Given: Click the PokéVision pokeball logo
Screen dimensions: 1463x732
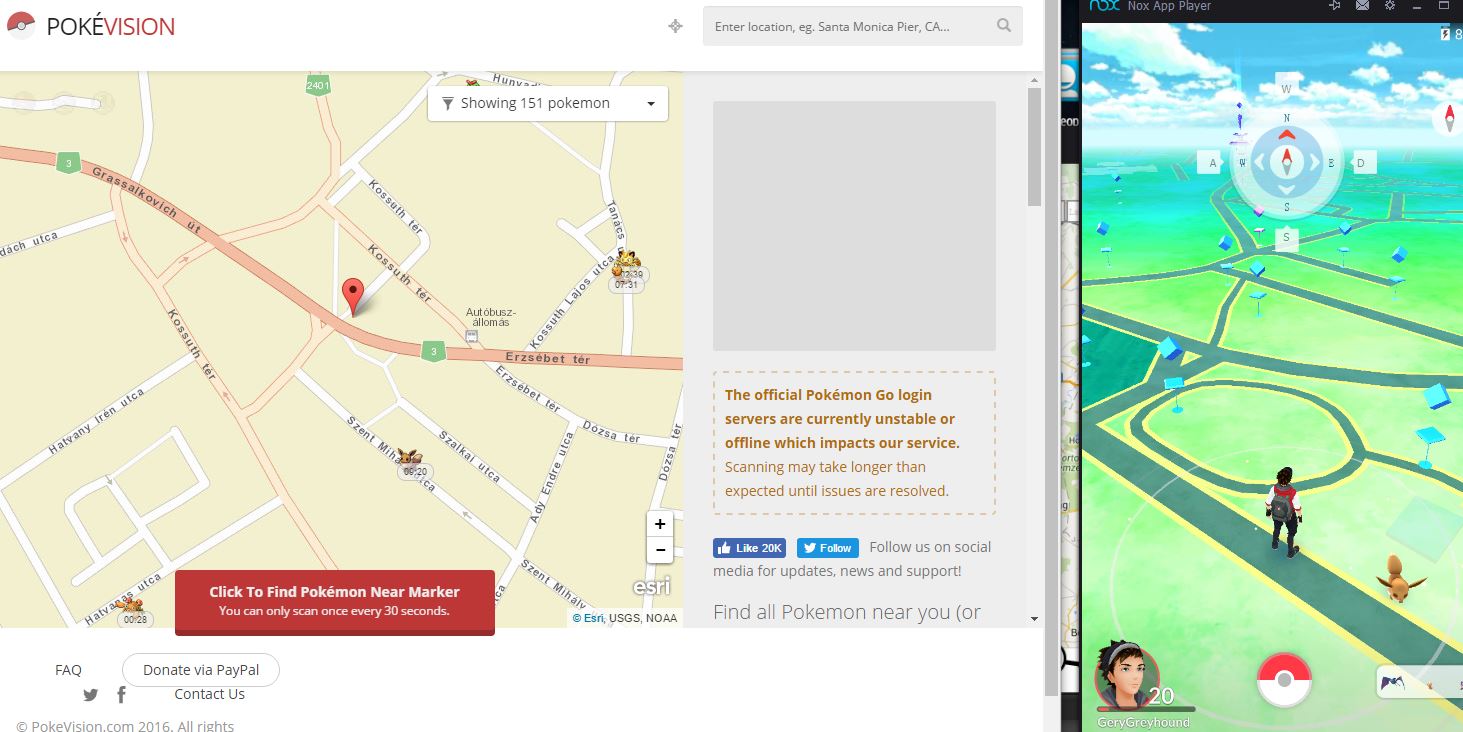Looking at the screenshot, I should pos(21,26).
